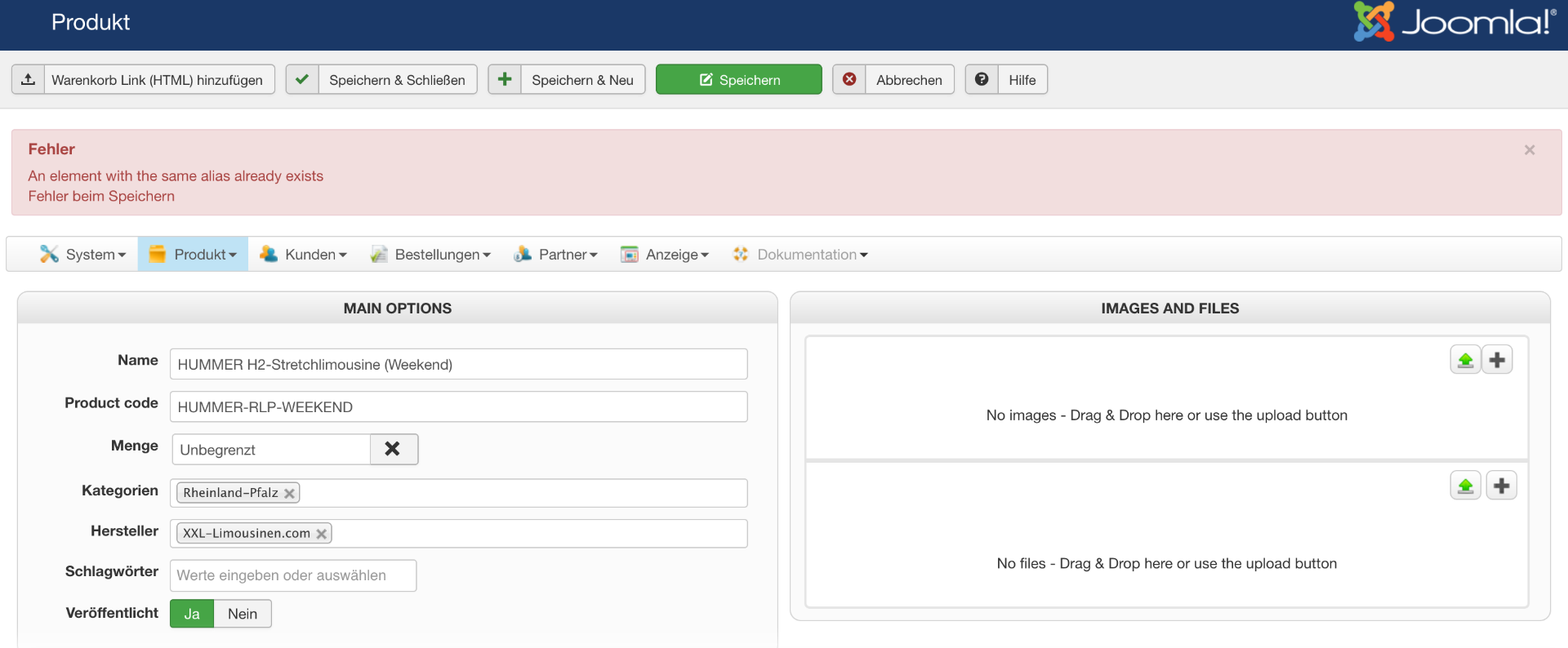
Task: Focus the Name input field
Action: click(x=459, y=364)
